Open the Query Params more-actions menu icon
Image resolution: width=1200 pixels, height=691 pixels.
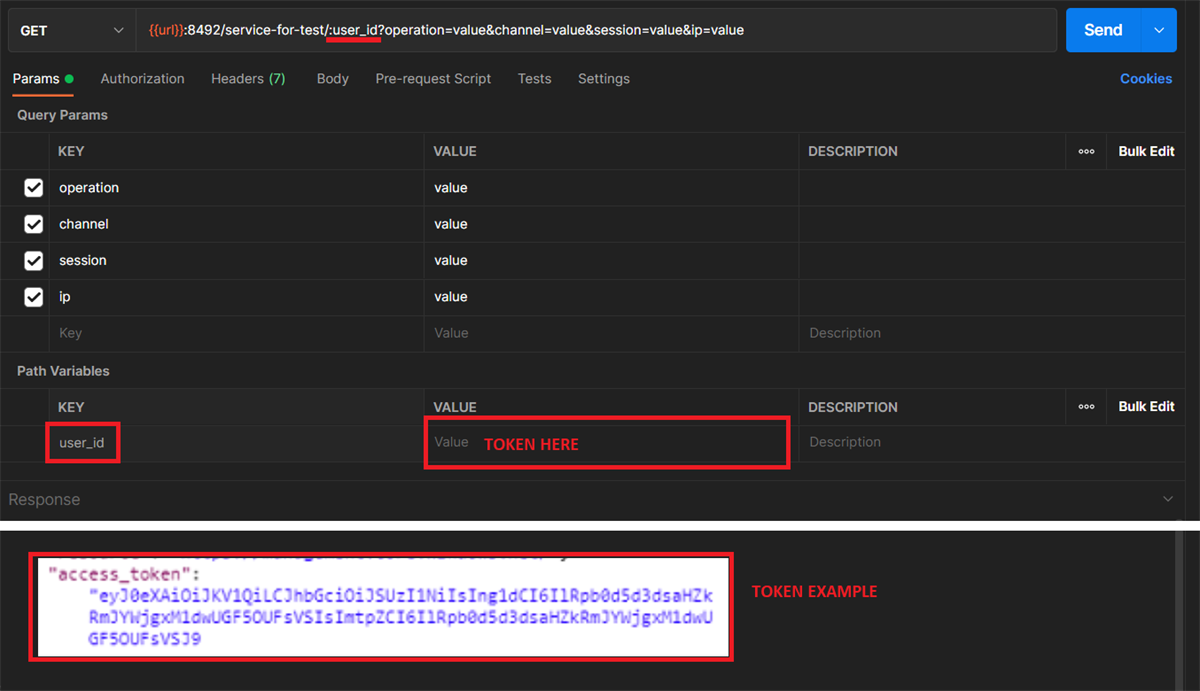tap(1086, 151)
